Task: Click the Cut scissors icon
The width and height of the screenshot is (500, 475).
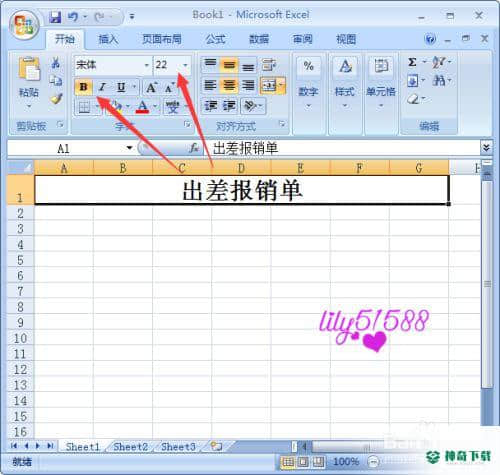Action: pyautogui.click(x=56, y=62)
